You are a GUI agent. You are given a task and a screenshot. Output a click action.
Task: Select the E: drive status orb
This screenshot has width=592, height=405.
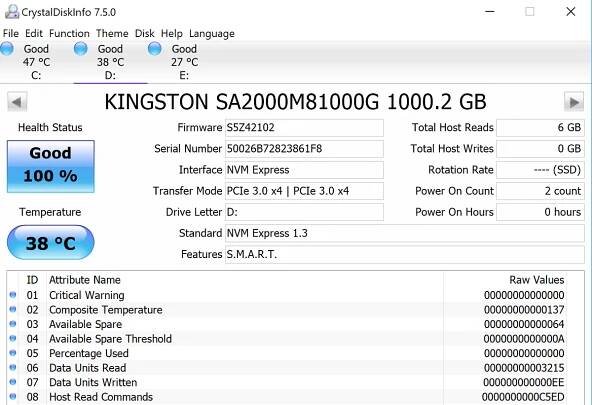click(x=154, y=49)
